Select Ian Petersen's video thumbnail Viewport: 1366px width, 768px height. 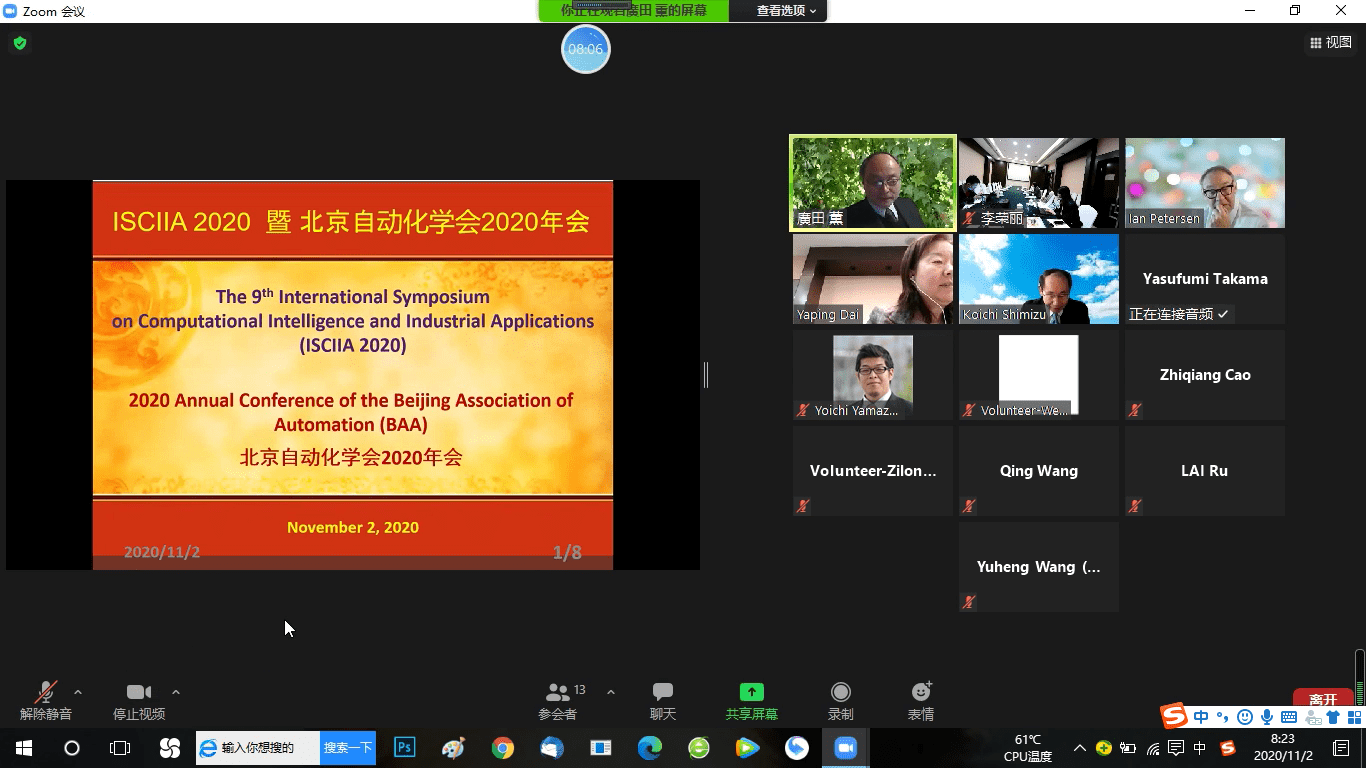[1204, 183]
